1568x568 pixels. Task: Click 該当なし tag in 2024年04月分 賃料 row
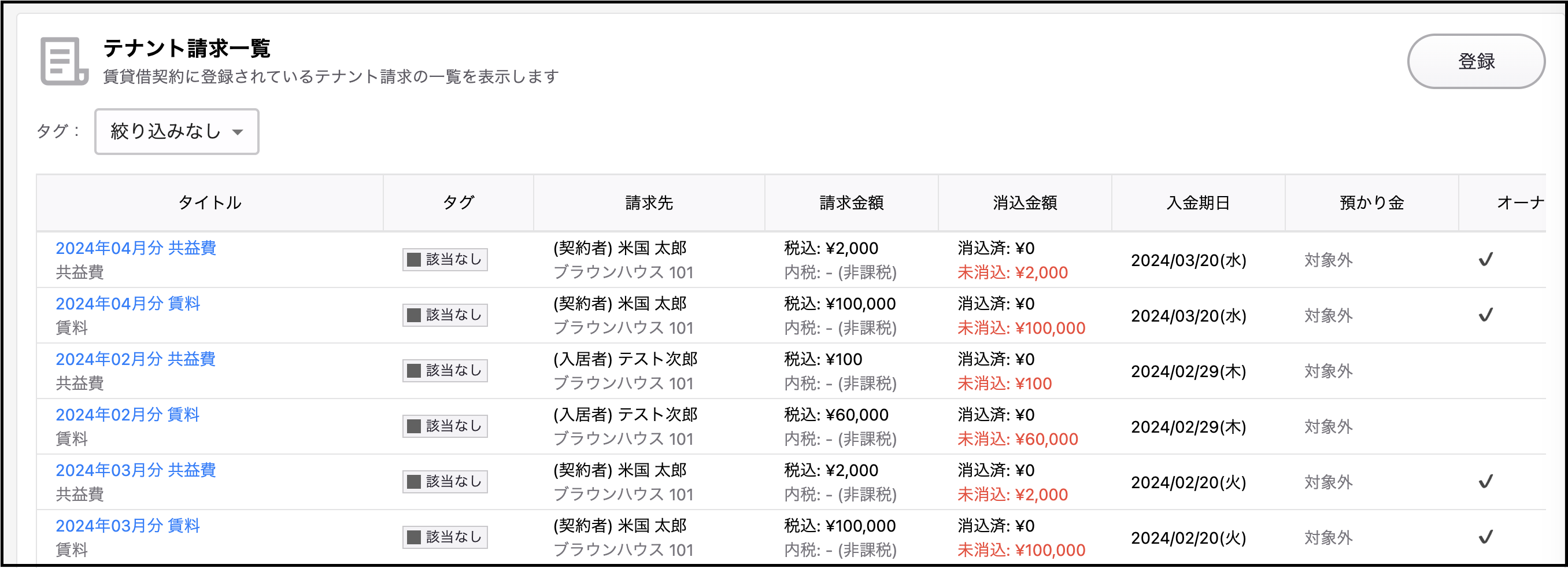(x=445, y=315)
